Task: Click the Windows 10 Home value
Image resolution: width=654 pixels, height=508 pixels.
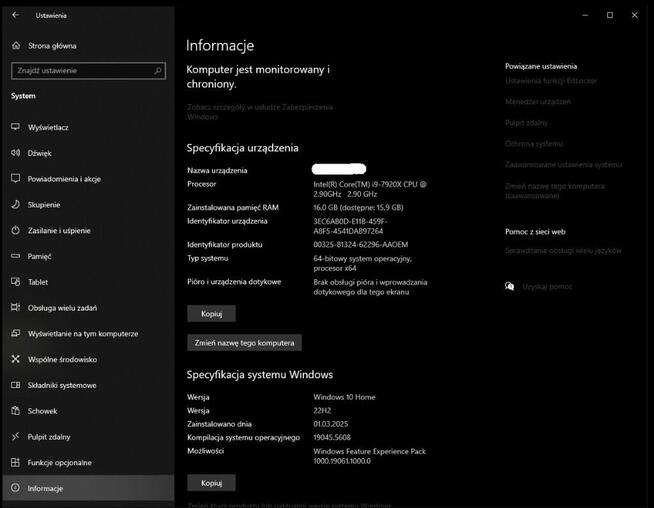Action: point(344,397)
